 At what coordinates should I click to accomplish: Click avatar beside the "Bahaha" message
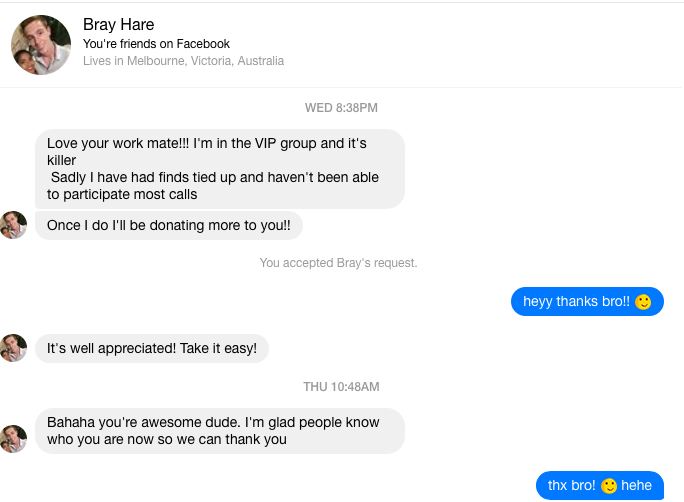(x=14, y=439)
